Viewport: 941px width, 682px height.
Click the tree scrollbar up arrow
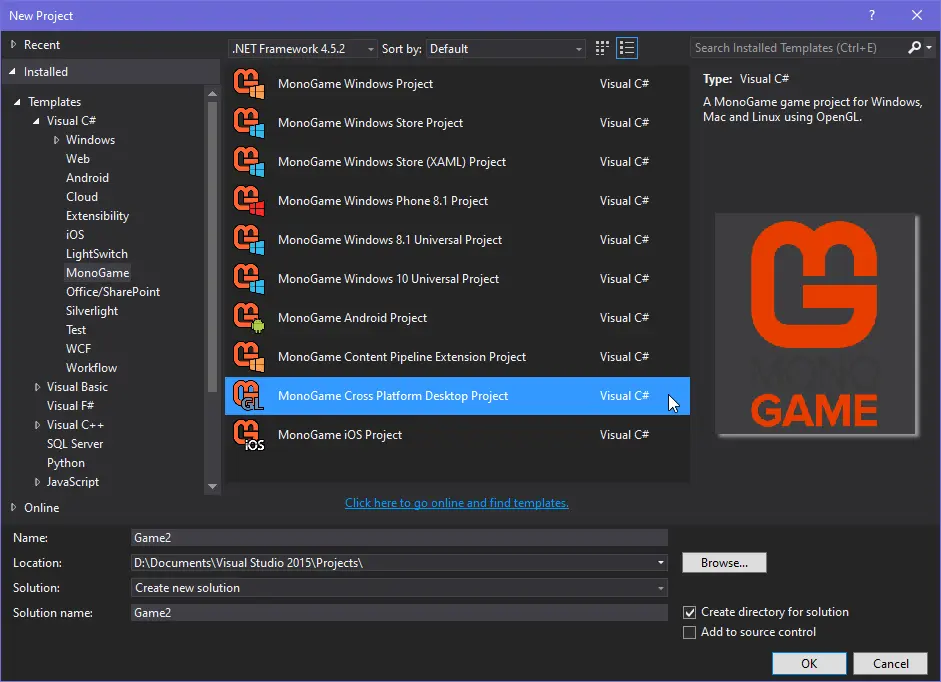coord(212,94)
